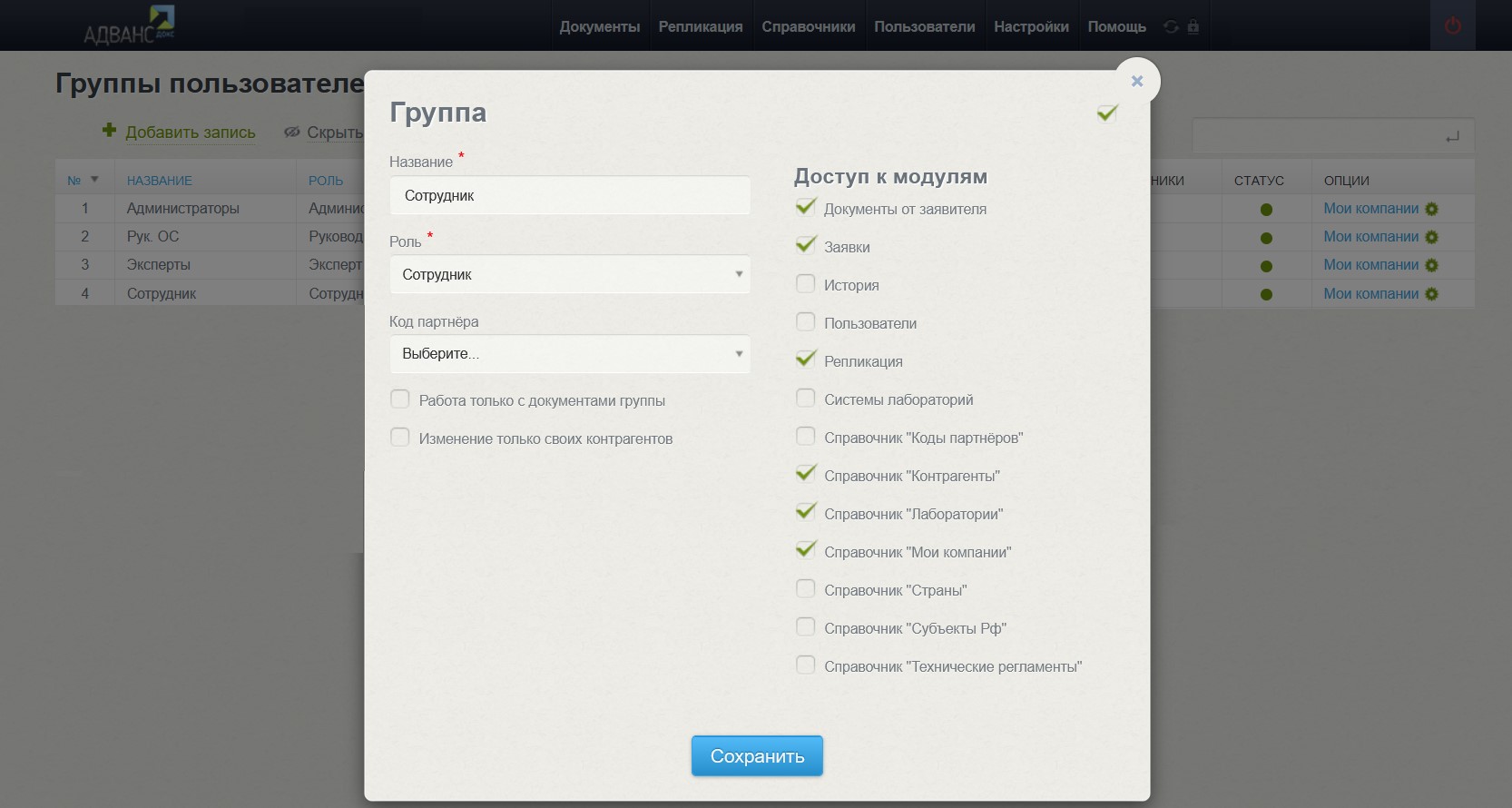
Task: Click the АДВАНС logo
Action: (129, 25)
